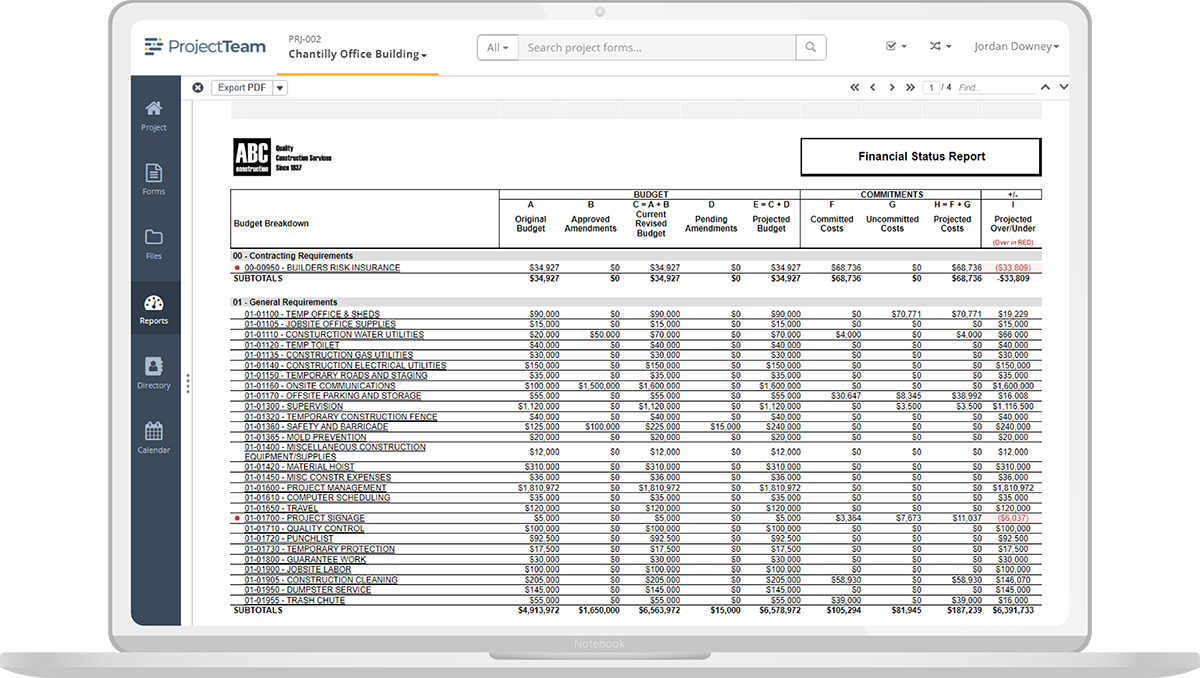
Task: Open 01-01955 - TRASH CHUTE link
Action: point(295,600)
